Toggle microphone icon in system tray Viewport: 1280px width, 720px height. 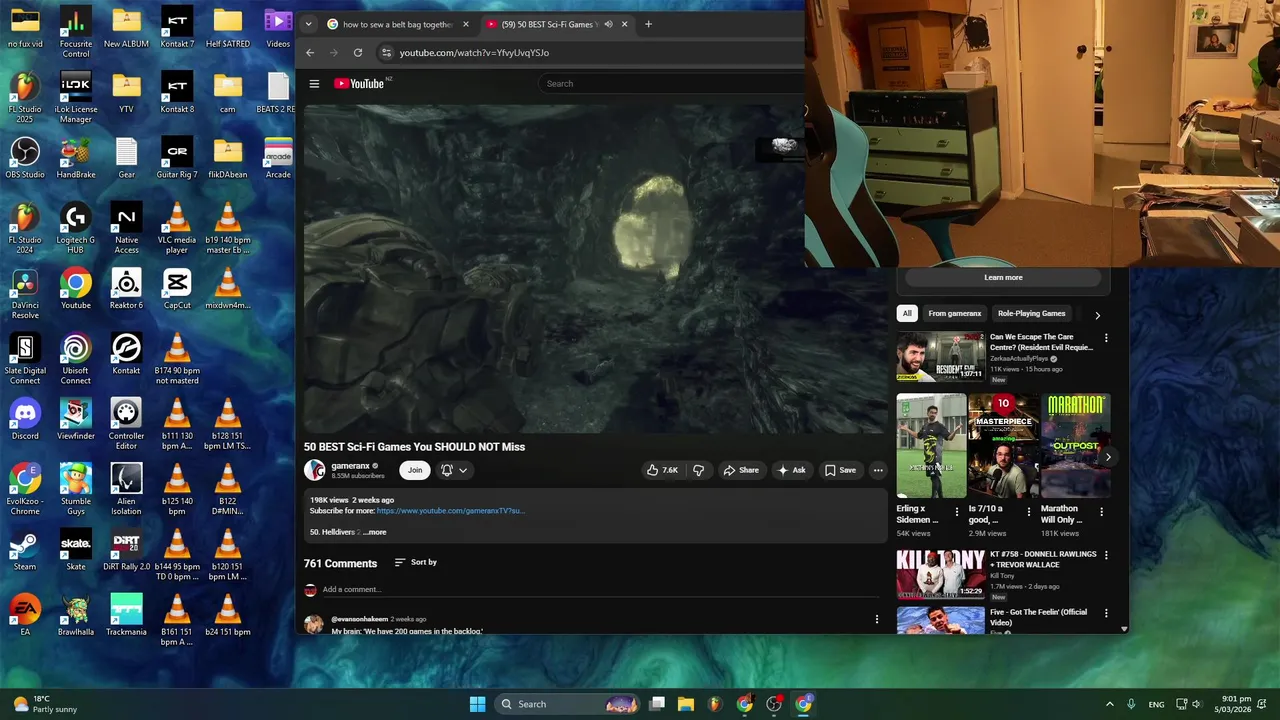(x=1131, y=704)
